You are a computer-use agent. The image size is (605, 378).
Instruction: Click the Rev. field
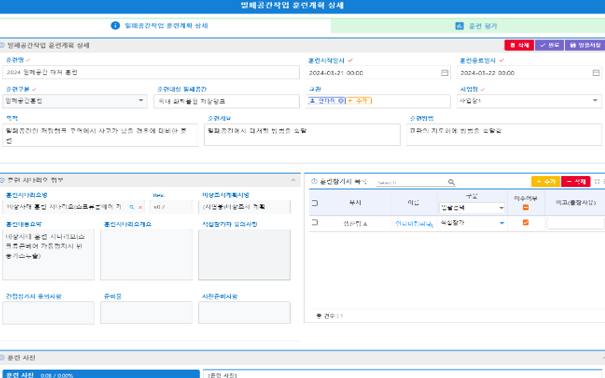[x=171, y=207]
